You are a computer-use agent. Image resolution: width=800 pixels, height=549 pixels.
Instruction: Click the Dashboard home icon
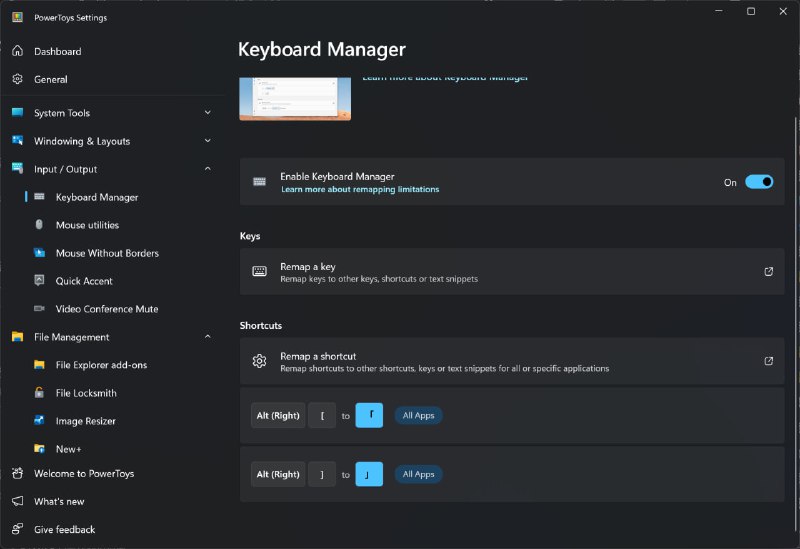tap(17, 51)
